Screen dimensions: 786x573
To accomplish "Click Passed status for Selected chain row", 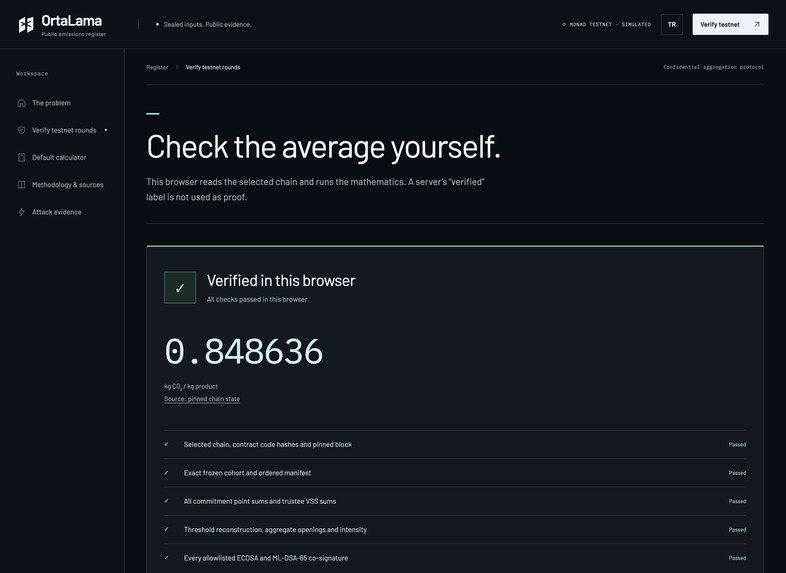I will point(737,445).
